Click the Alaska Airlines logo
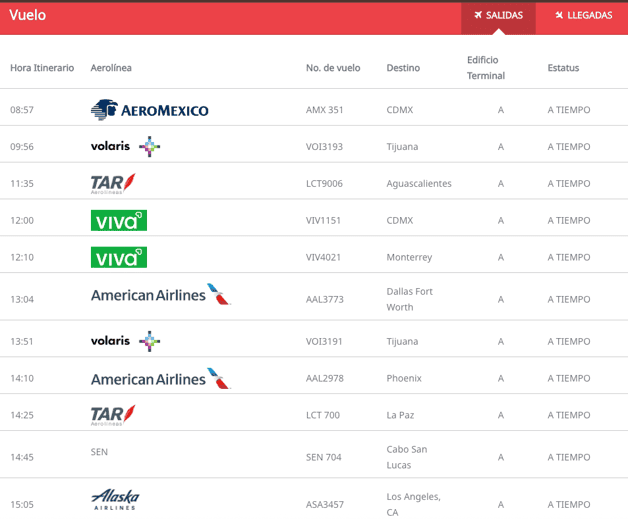 [115, 499]
